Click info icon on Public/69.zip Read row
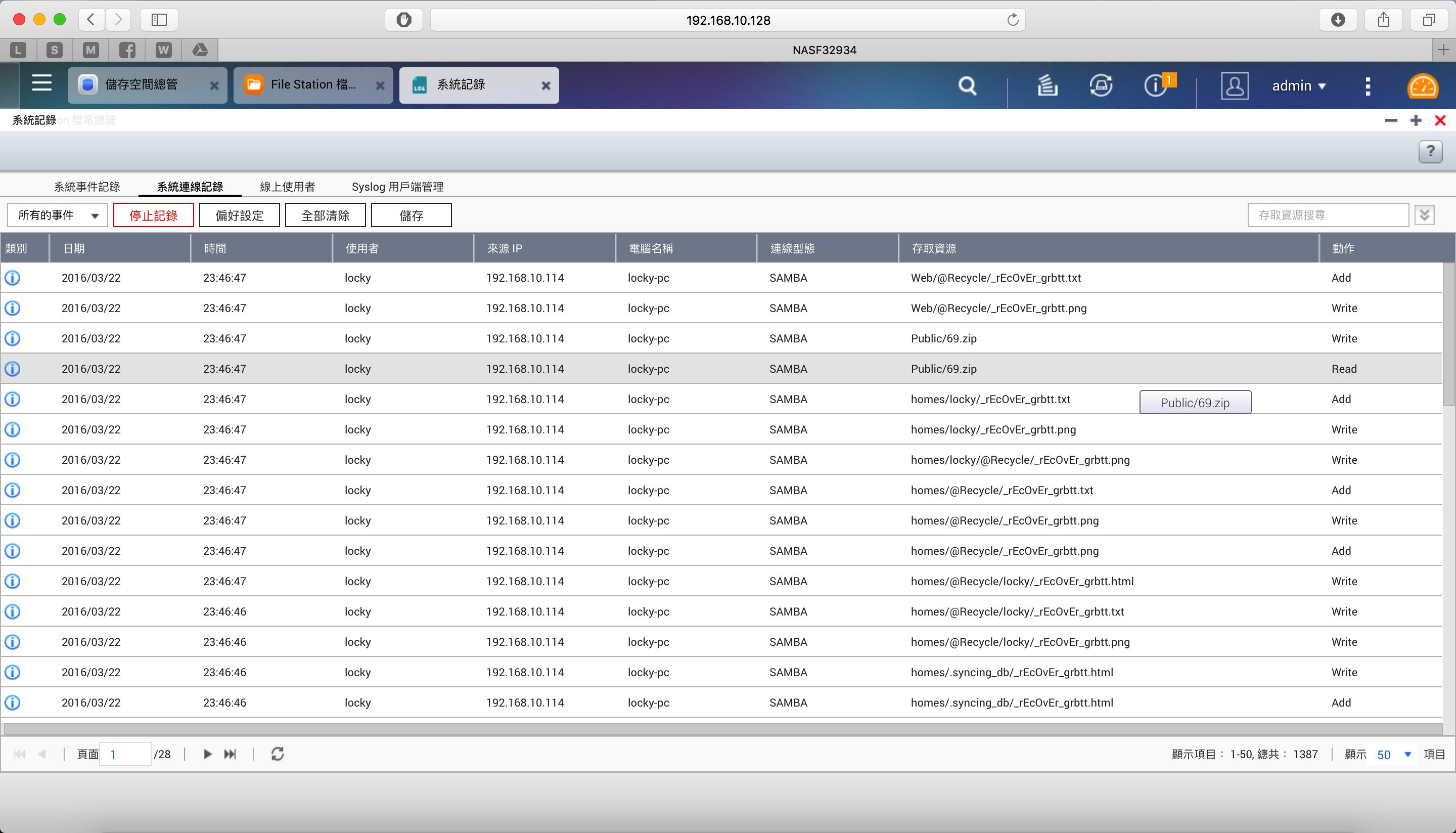 [x=13, y=368]
